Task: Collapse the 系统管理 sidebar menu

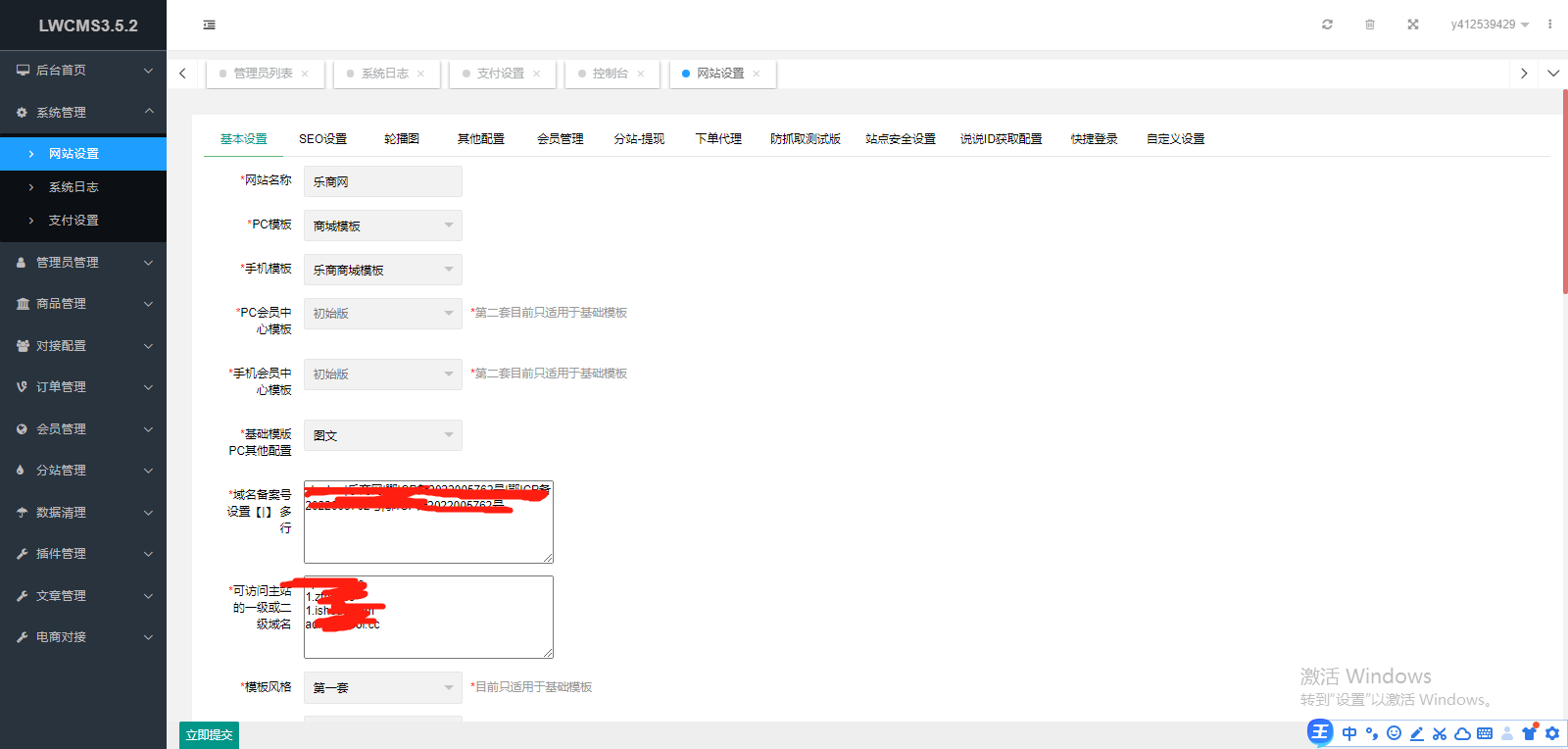Action: click(83, 113)
